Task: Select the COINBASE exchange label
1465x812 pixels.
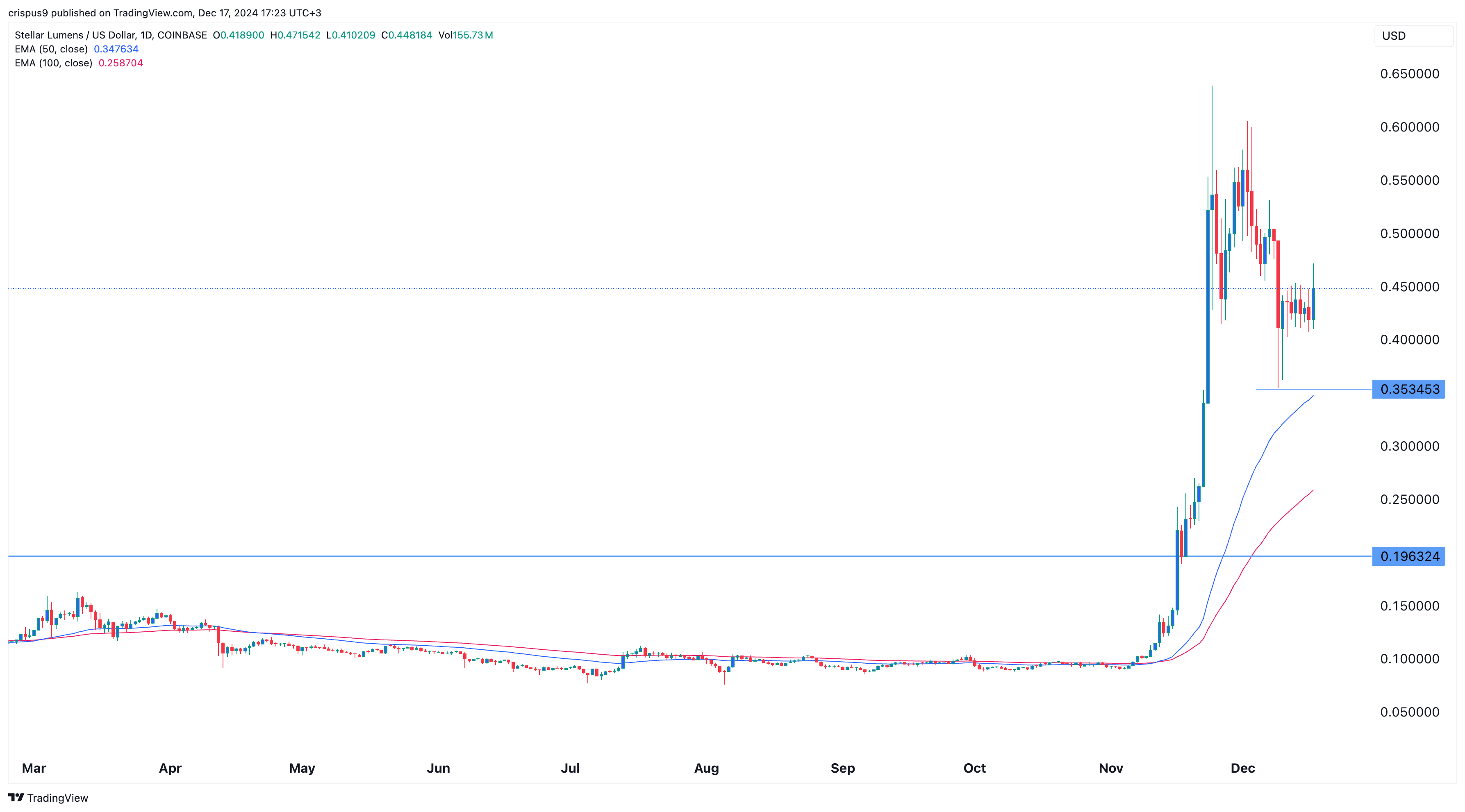Action: click(182, 35)
